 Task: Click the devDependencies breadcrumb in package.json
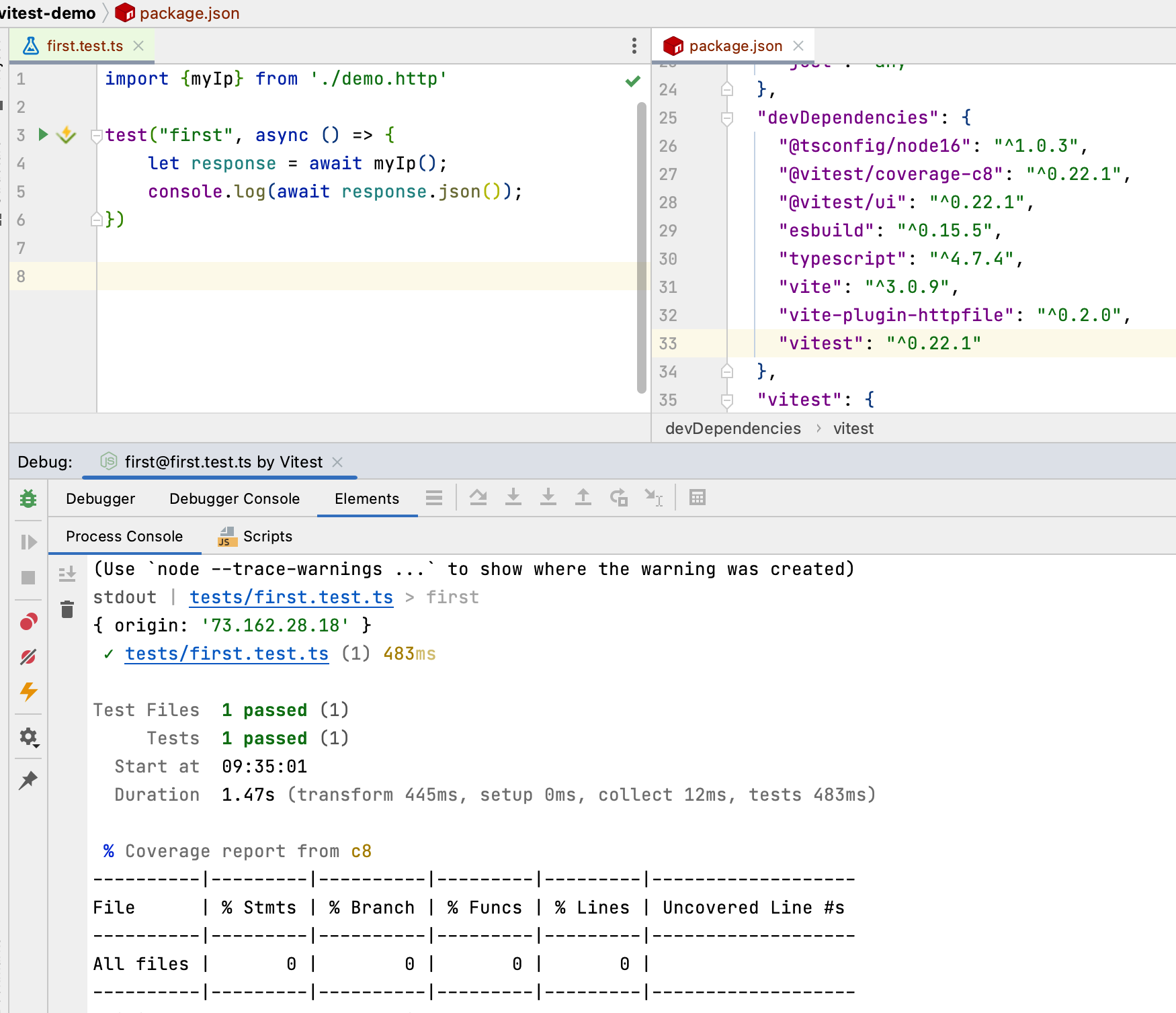click(x=732, y=429)
